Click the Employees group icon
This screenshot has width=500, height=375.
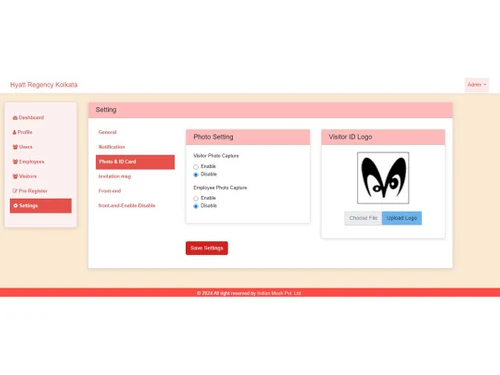tap(15, 162)
